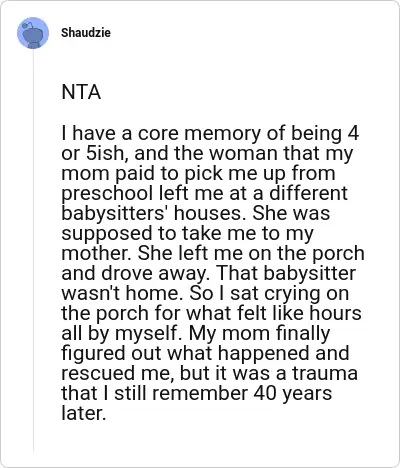Click the line "mom paid to pick me up from"

click(198, 173)
